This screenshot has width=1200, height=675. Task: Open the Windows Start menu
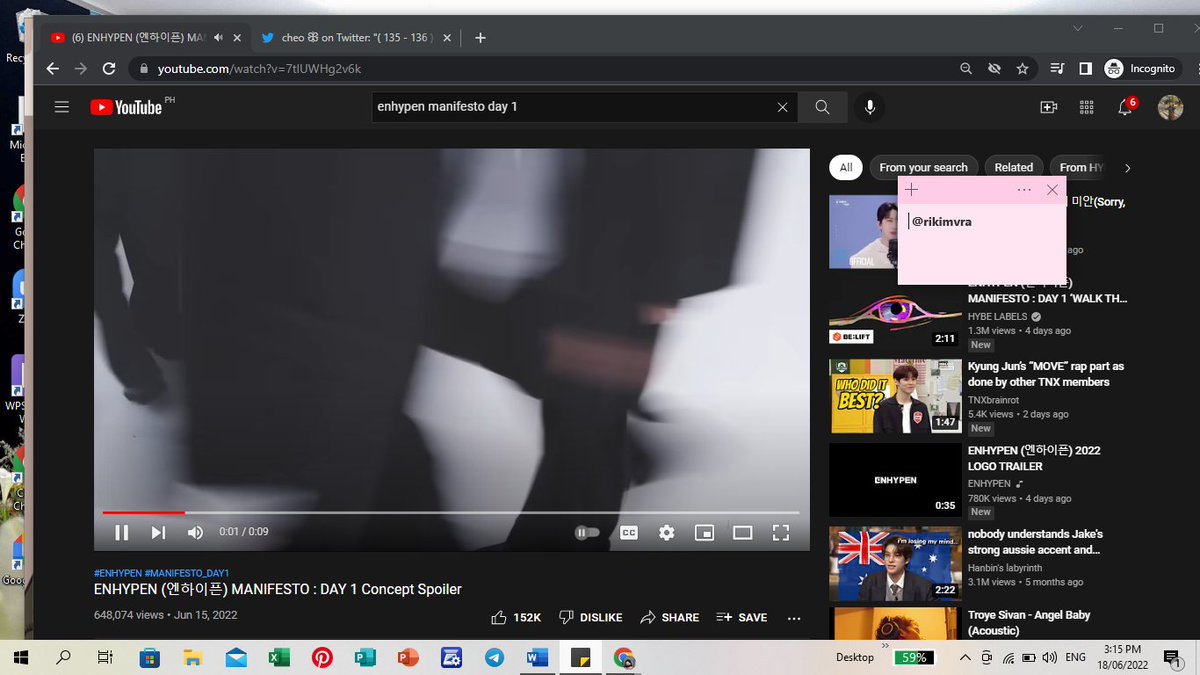click(22, 658)
